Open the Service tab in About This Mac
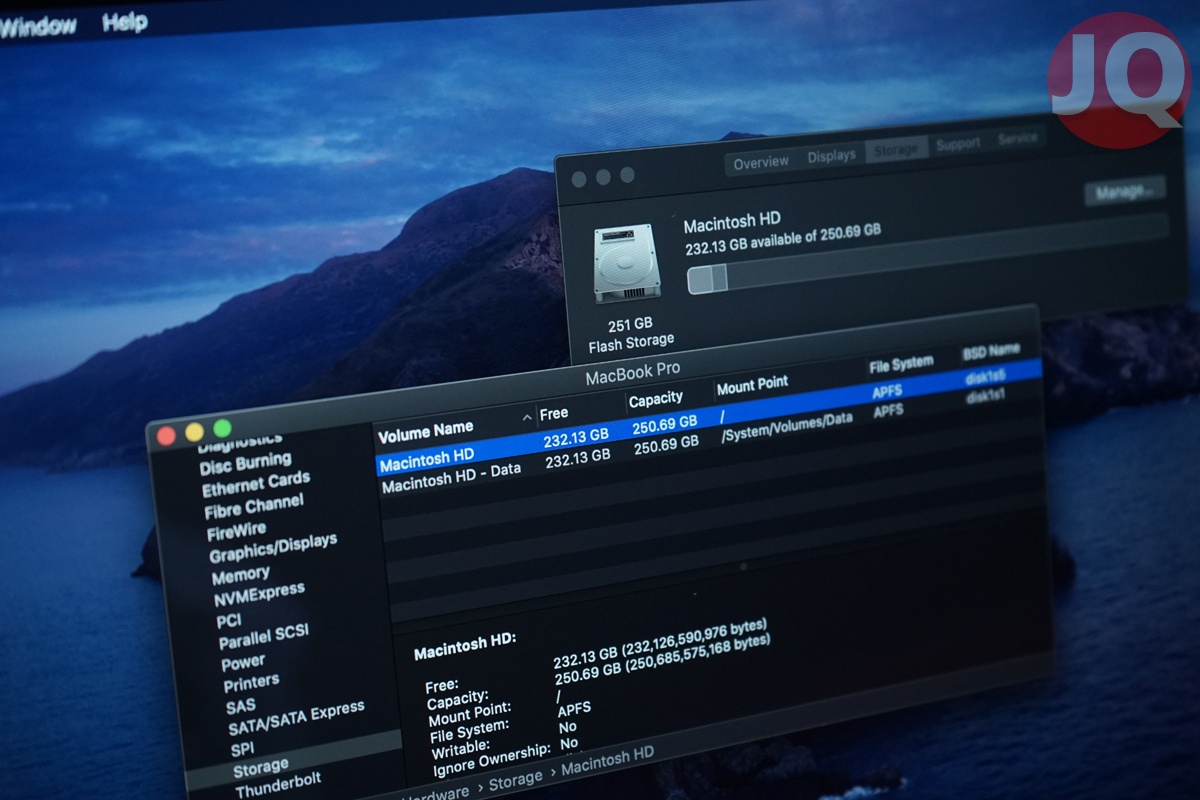This screenshot has height=800, width=1200. coord(1017,138)
